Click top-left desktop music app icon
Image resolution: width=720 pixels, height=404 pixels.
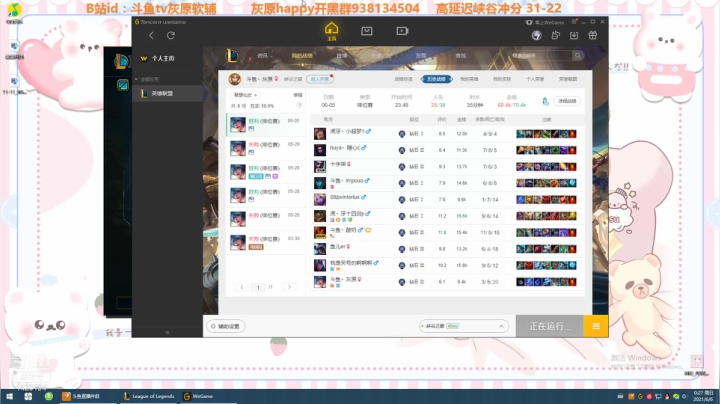14,11
